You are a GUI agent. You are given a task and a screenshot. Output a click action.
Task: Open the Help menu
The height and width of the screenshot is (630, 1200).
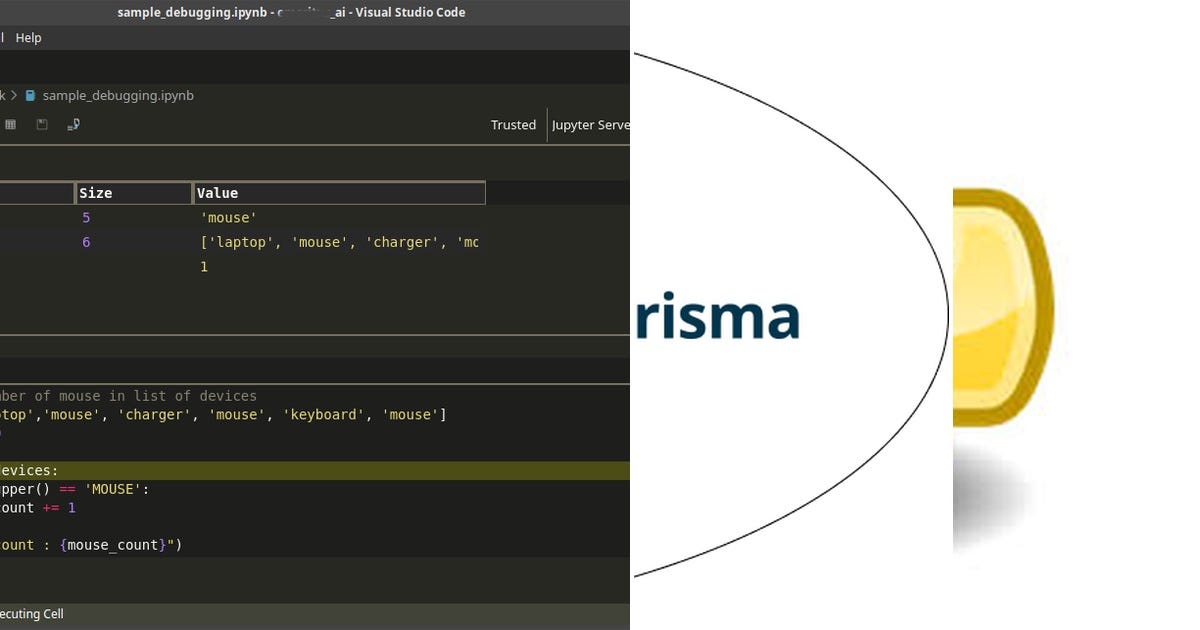coord(28,37)
